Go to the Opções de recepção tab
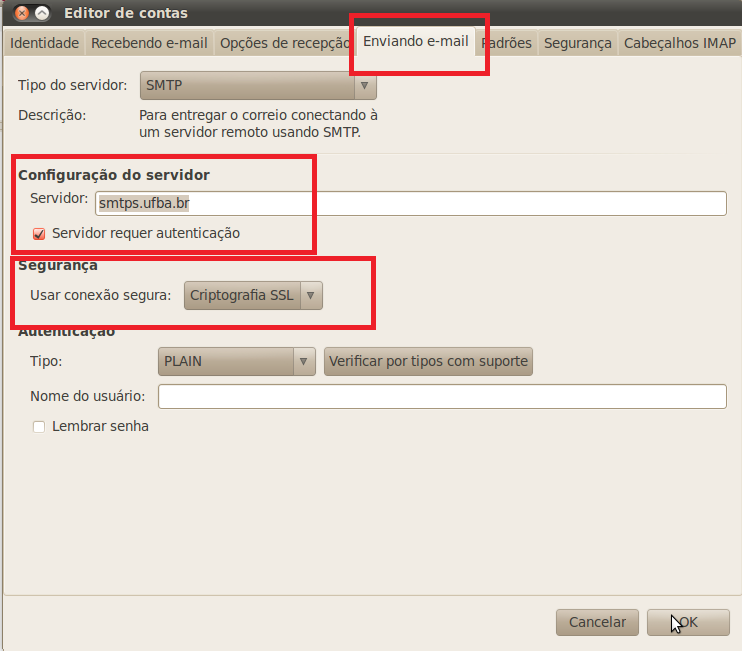The height and width of the screenshot is (651, 742). click(x=283, y=43)
